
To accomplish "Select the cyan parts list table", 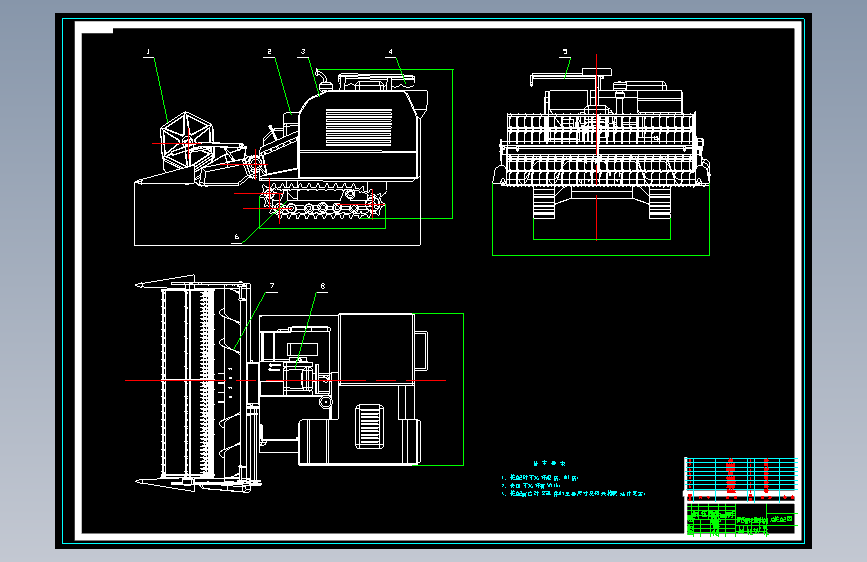I will click(x=741, y=479).
